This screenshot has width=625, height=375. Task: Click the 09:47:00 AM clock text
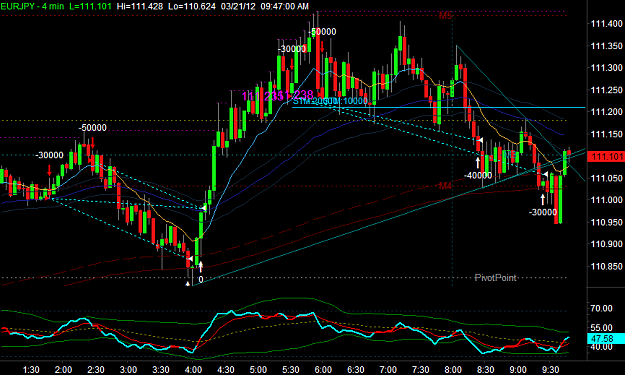click(x=284, y=6)
